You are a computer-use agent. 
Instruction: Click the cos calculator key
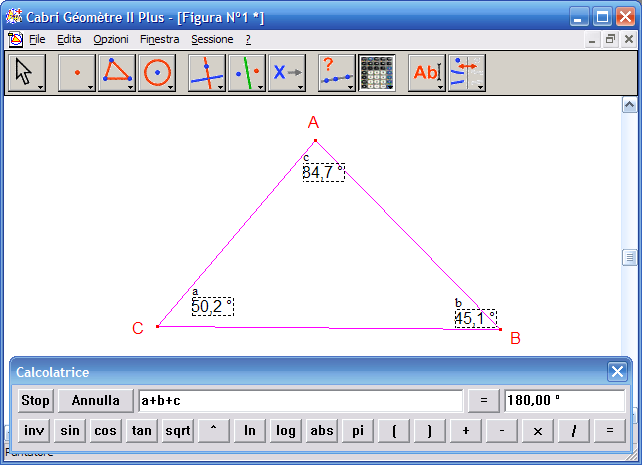click(106, 431)
